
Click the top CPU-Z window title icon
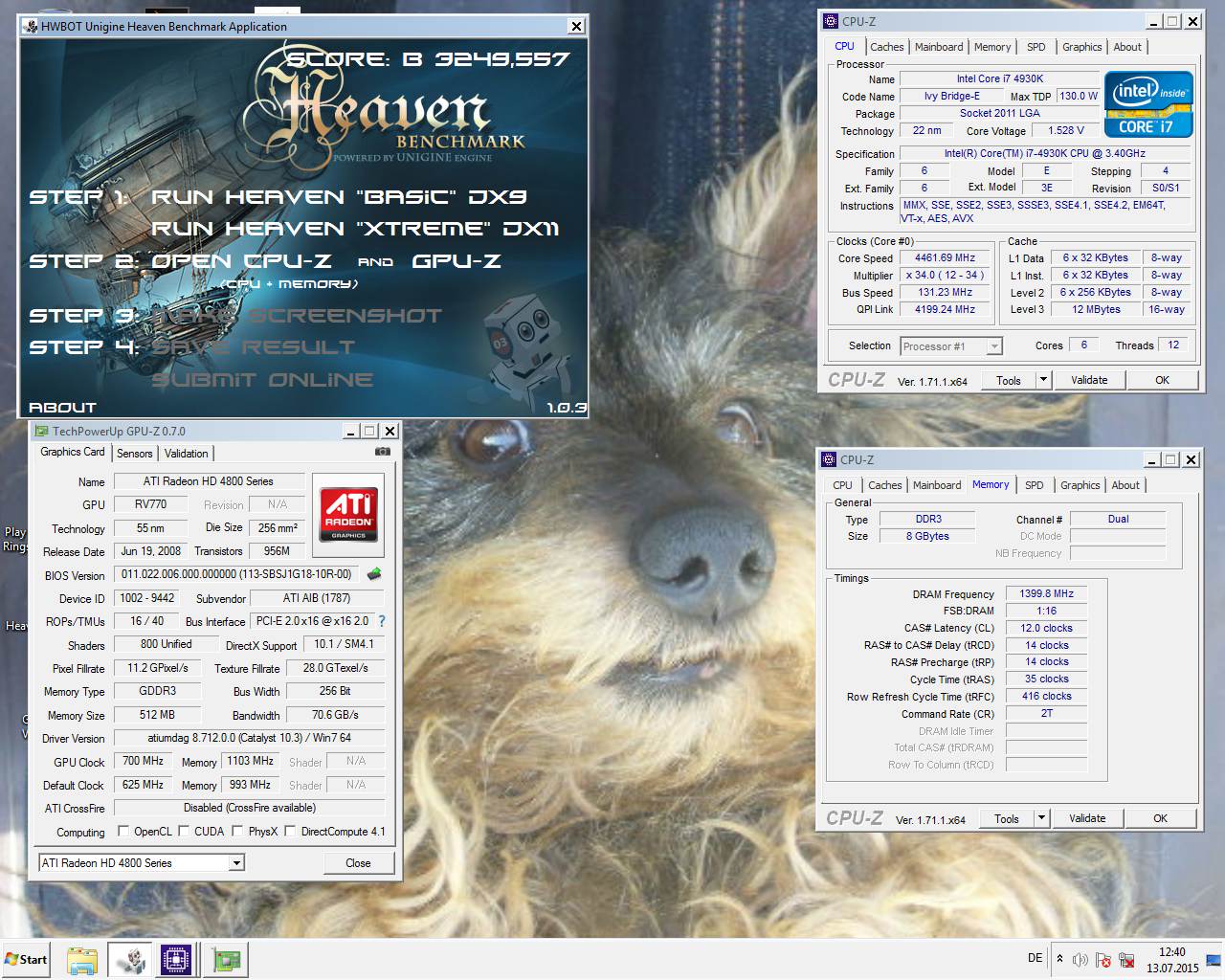point(831,21)
